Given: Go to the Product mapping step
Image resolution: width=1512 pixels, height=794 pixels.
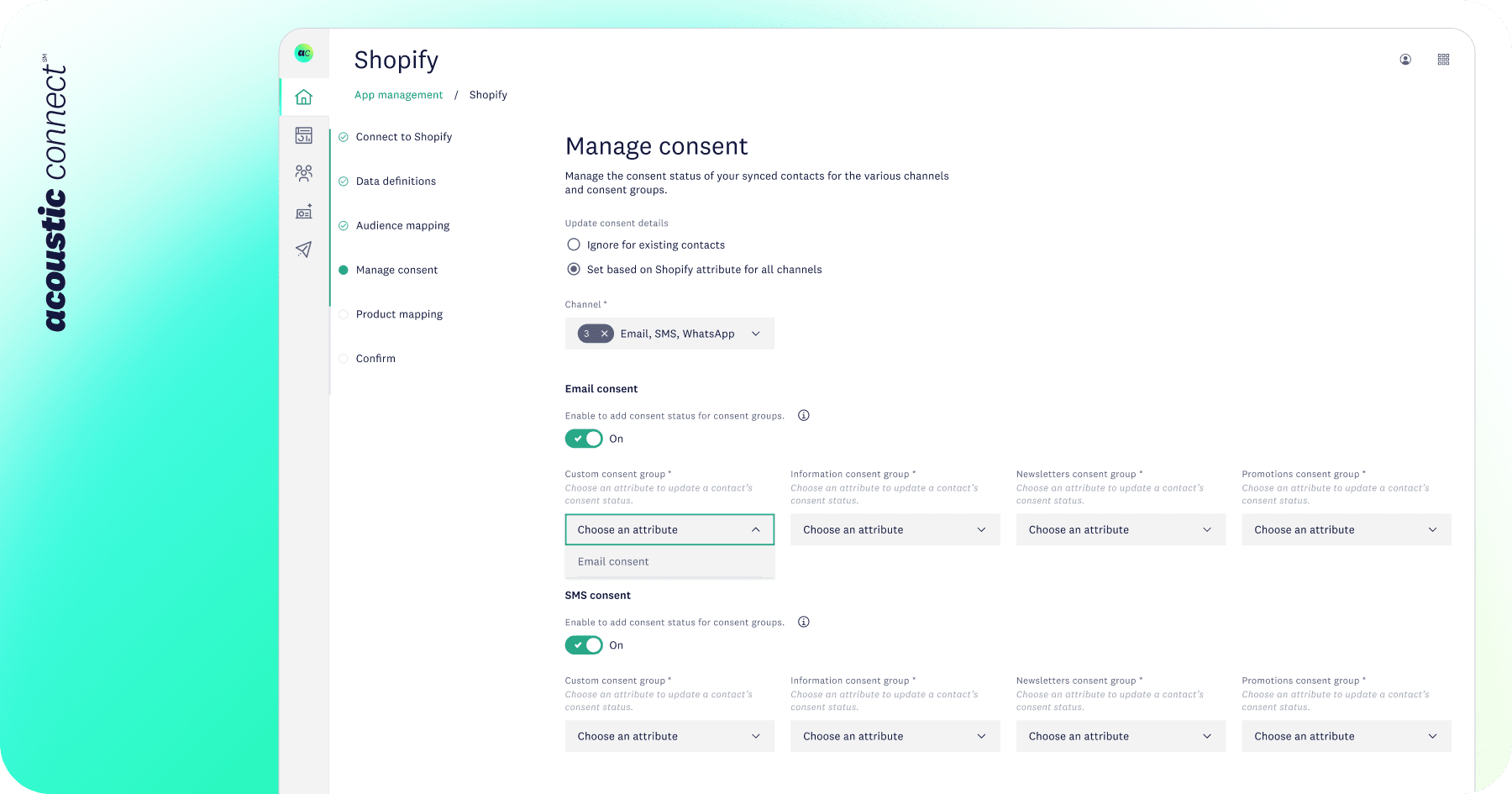Looking at the screenshot, I should pyautogui.click(x=399, y=314).
